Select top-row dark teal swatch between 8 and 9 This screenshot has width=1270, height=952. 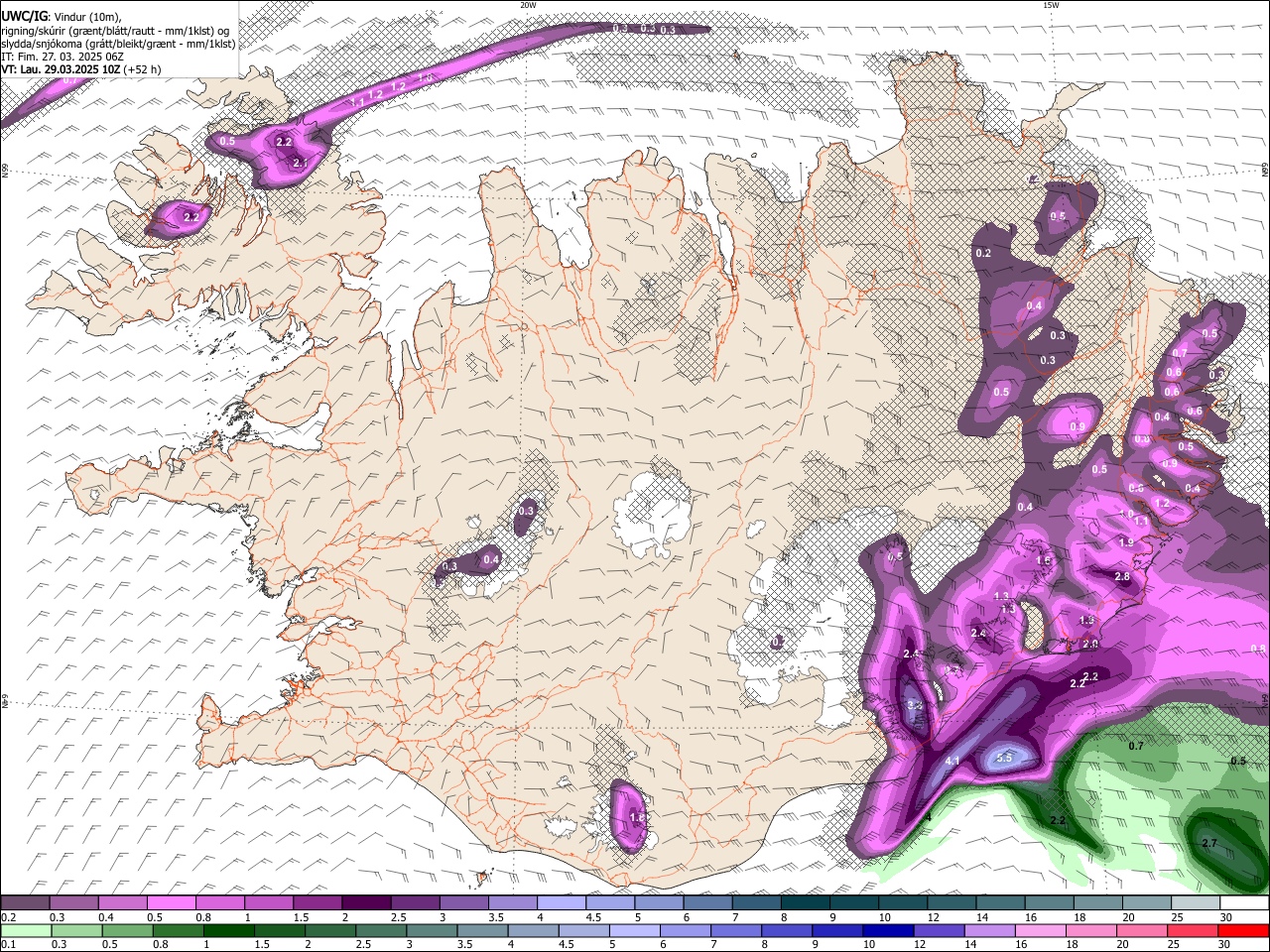click(x=805, y=902)
